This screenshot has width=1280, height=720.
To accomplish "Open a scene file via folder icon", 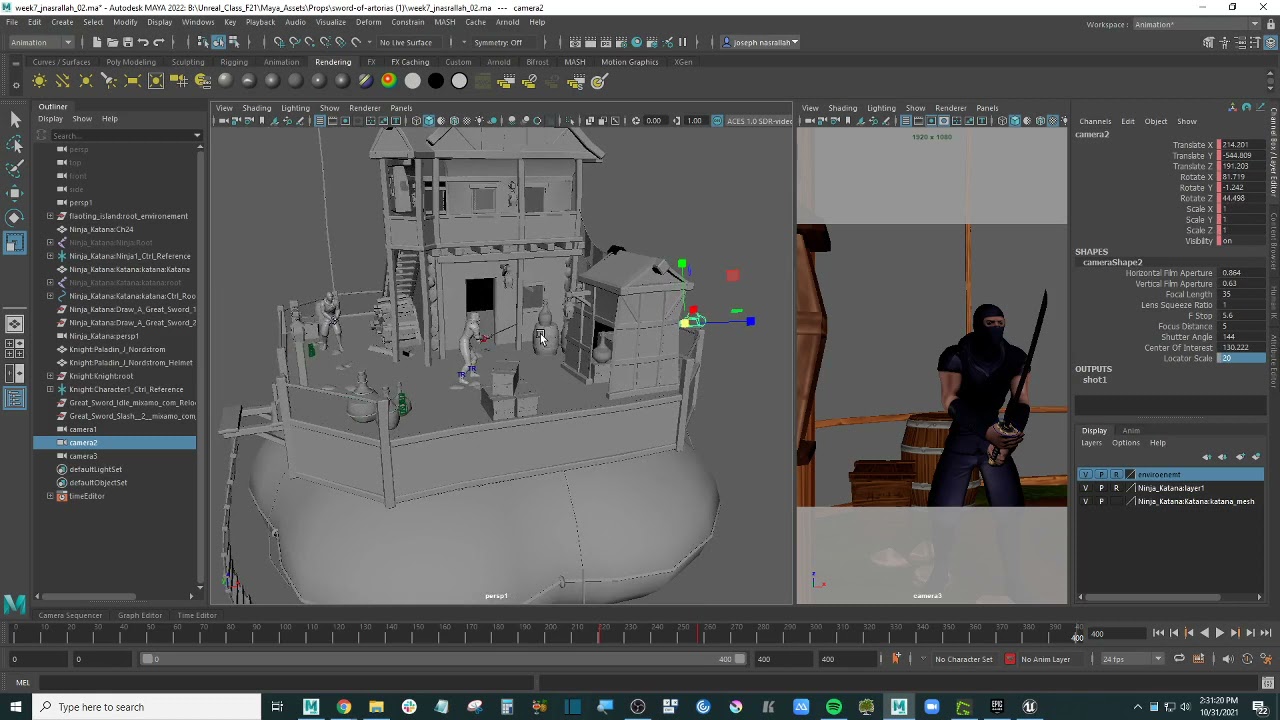I will pos(112,42).
